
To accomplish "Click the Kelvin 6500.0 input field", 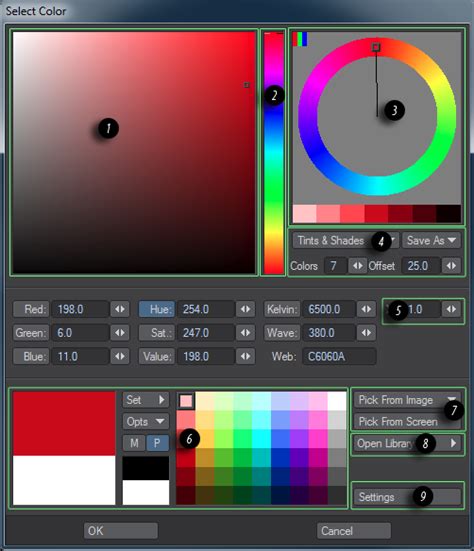I will (x=329, y=309).
